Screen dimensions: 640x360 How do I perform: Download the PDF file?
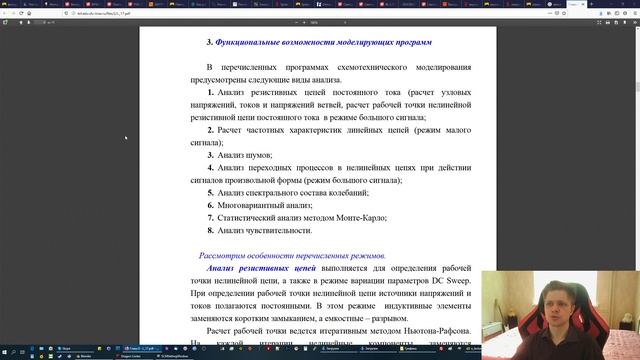616,22
